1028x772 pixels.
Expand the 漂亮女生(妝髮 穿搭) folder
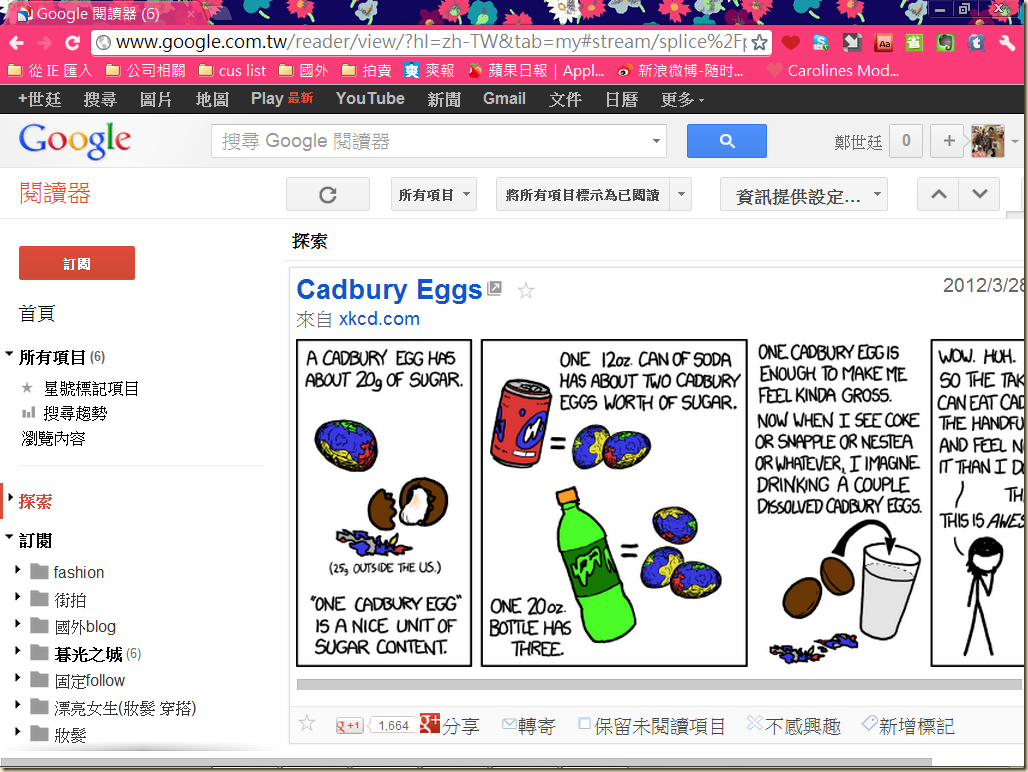tap(18, 705)
